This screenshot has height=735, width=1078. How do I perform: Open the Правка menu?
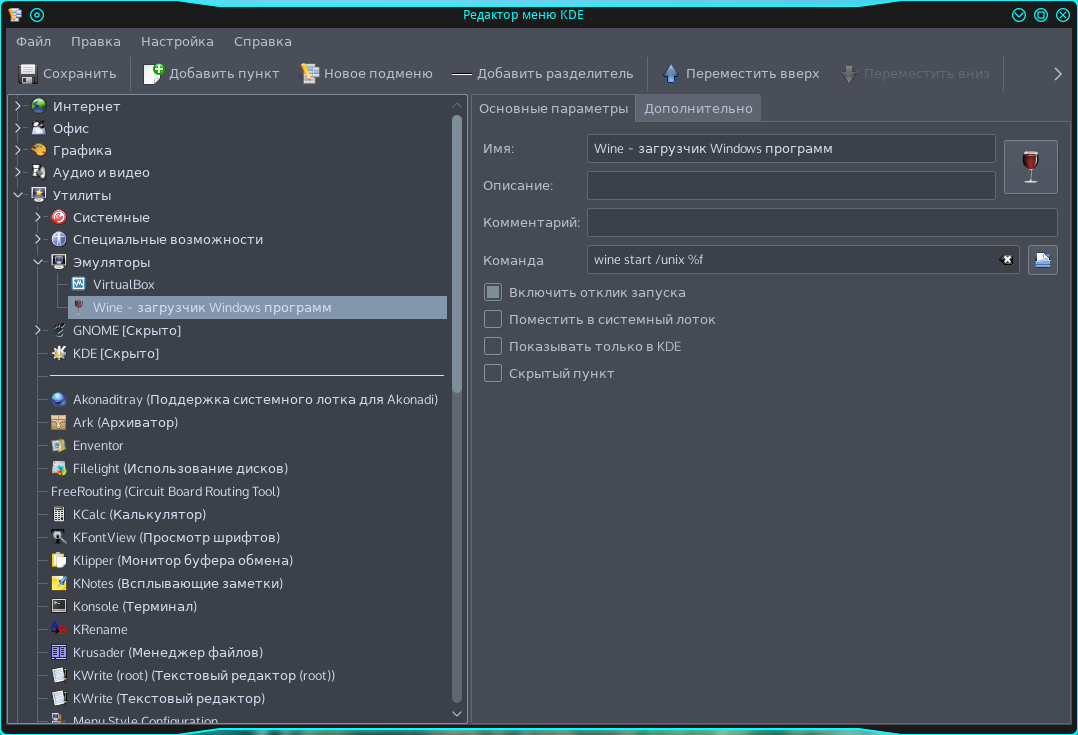[x=96, y=41]
